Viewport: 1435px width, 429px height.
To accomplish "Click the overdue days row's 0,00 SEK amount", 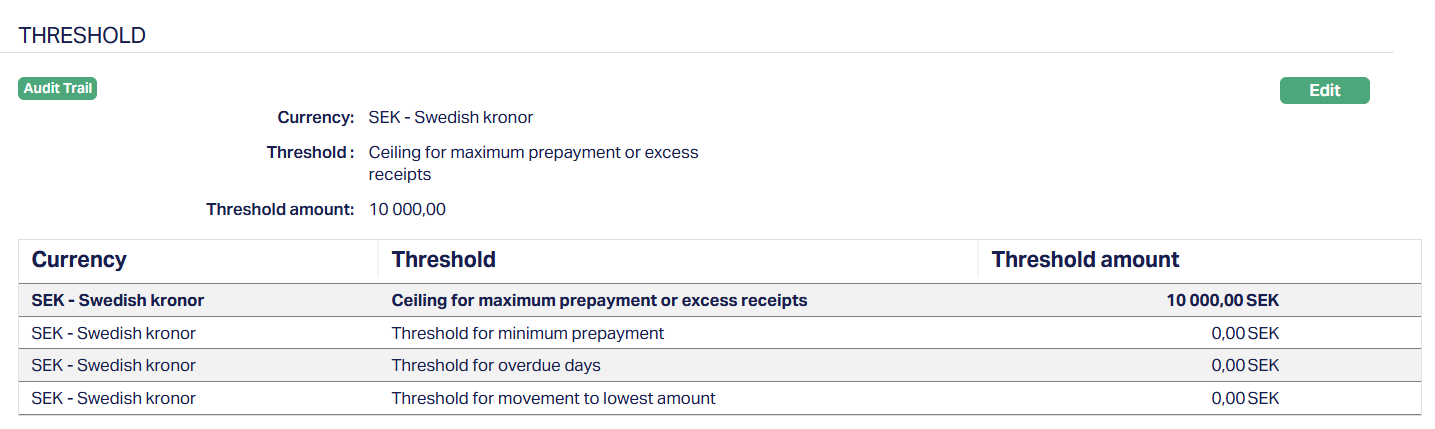I will (x=1244, y=365).
